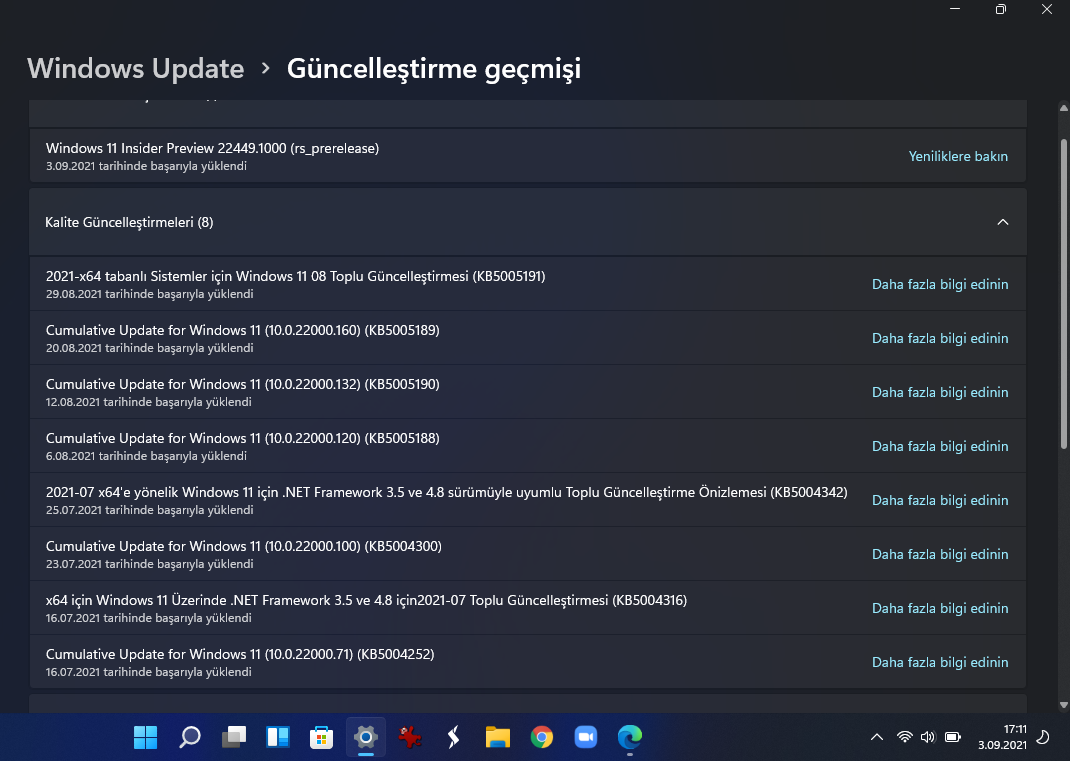Select the .NET Framework Önizlemesi KB5004342 title
1070x761 pixels.
click(446, 492)
